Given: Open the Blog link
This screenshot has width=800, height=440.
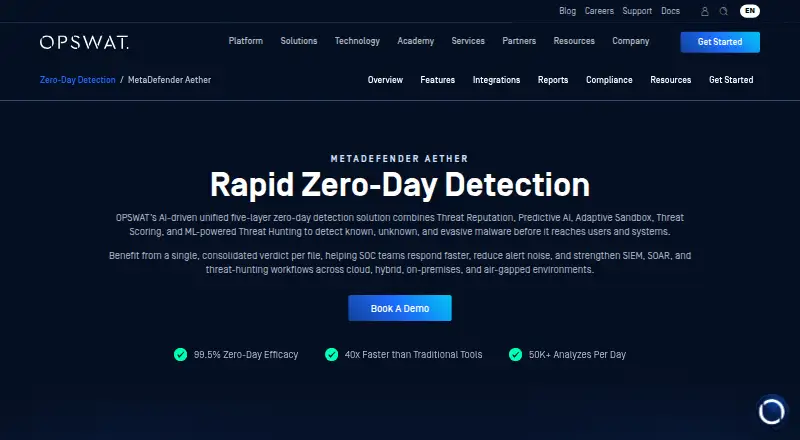Looking at the screenshot, I should (567, 11).
